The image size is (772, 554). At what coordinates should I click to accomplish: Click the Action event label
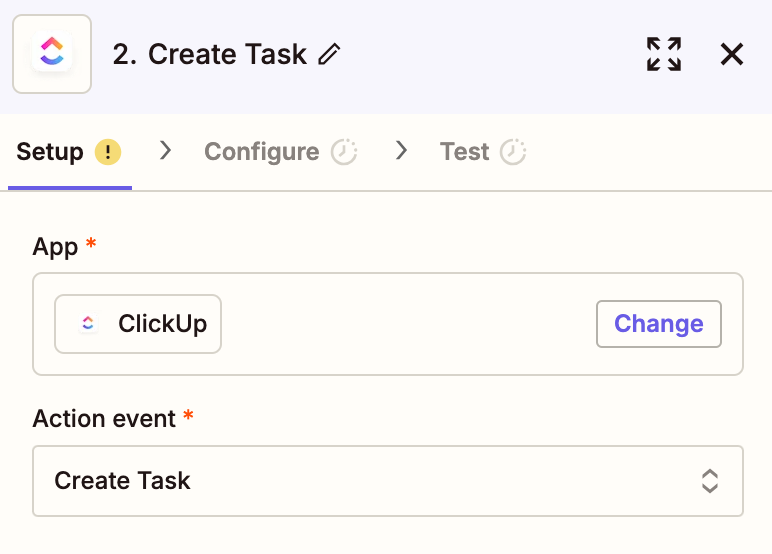coord(104,418)
